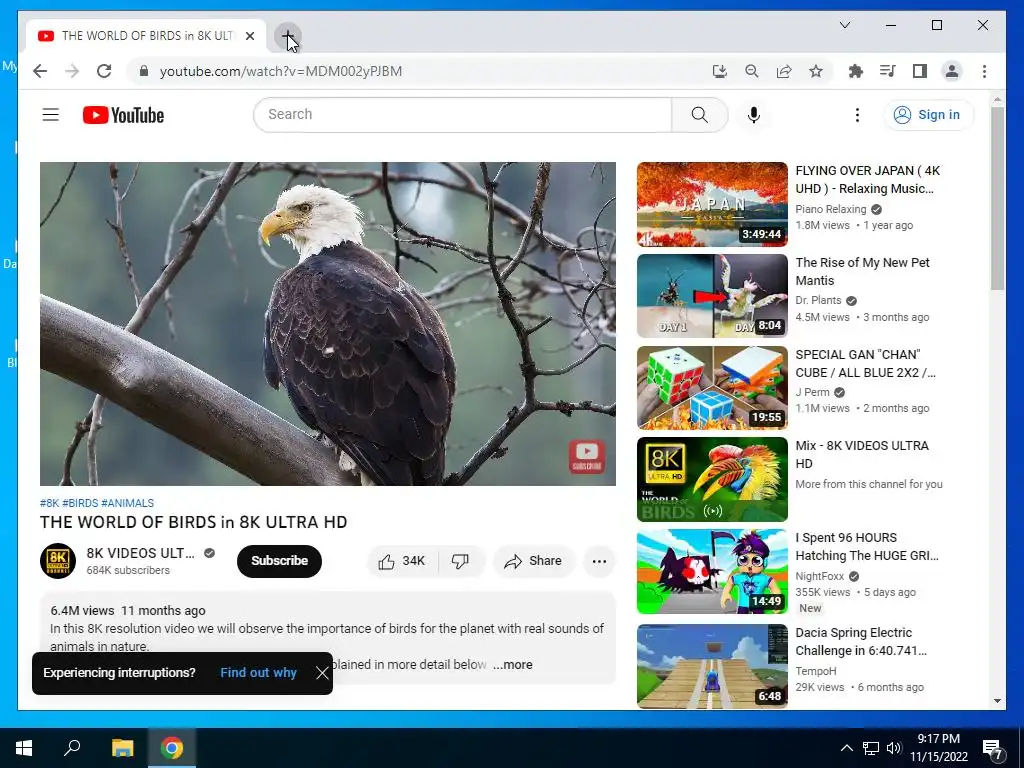Viewport: 1024px width, 768px height.
Task: Open YouTube guide hamburger menu
Action: point(51,115)
